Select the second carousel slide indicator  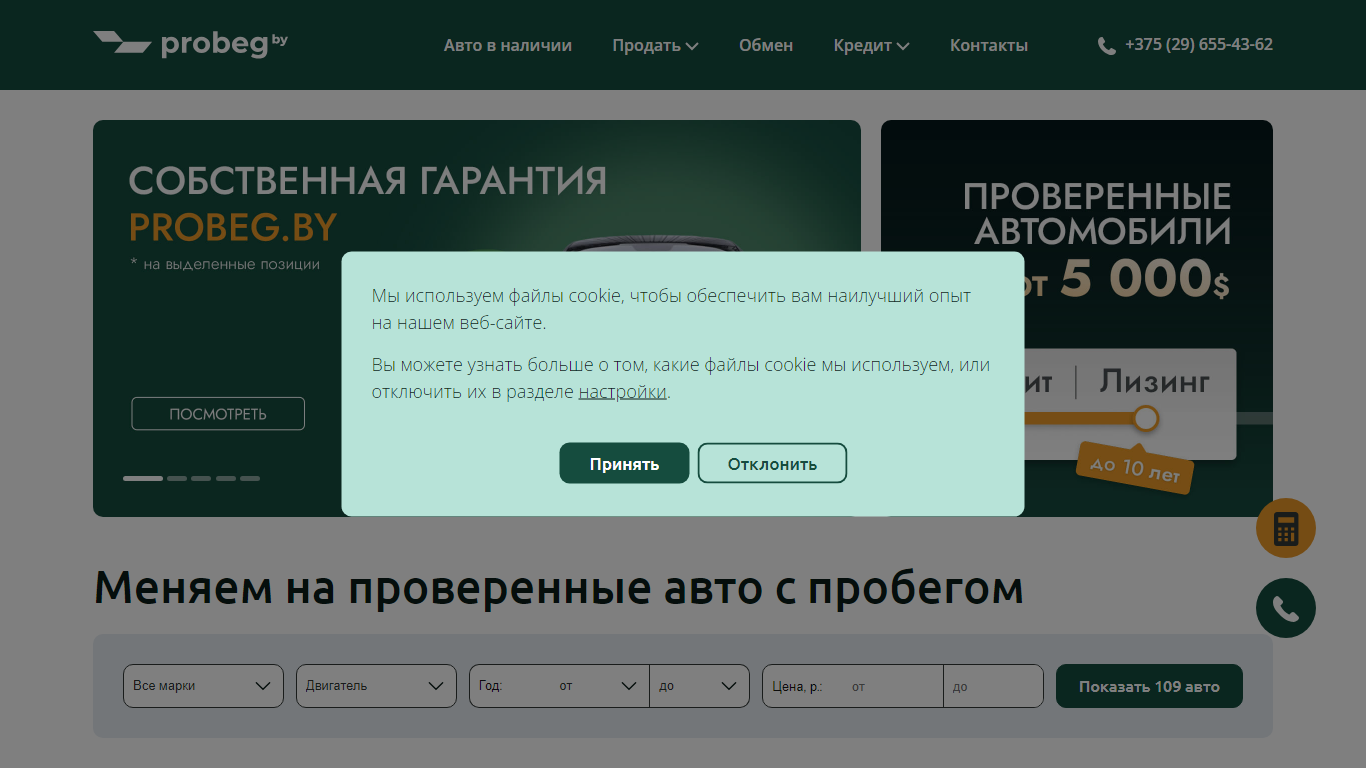177,478
